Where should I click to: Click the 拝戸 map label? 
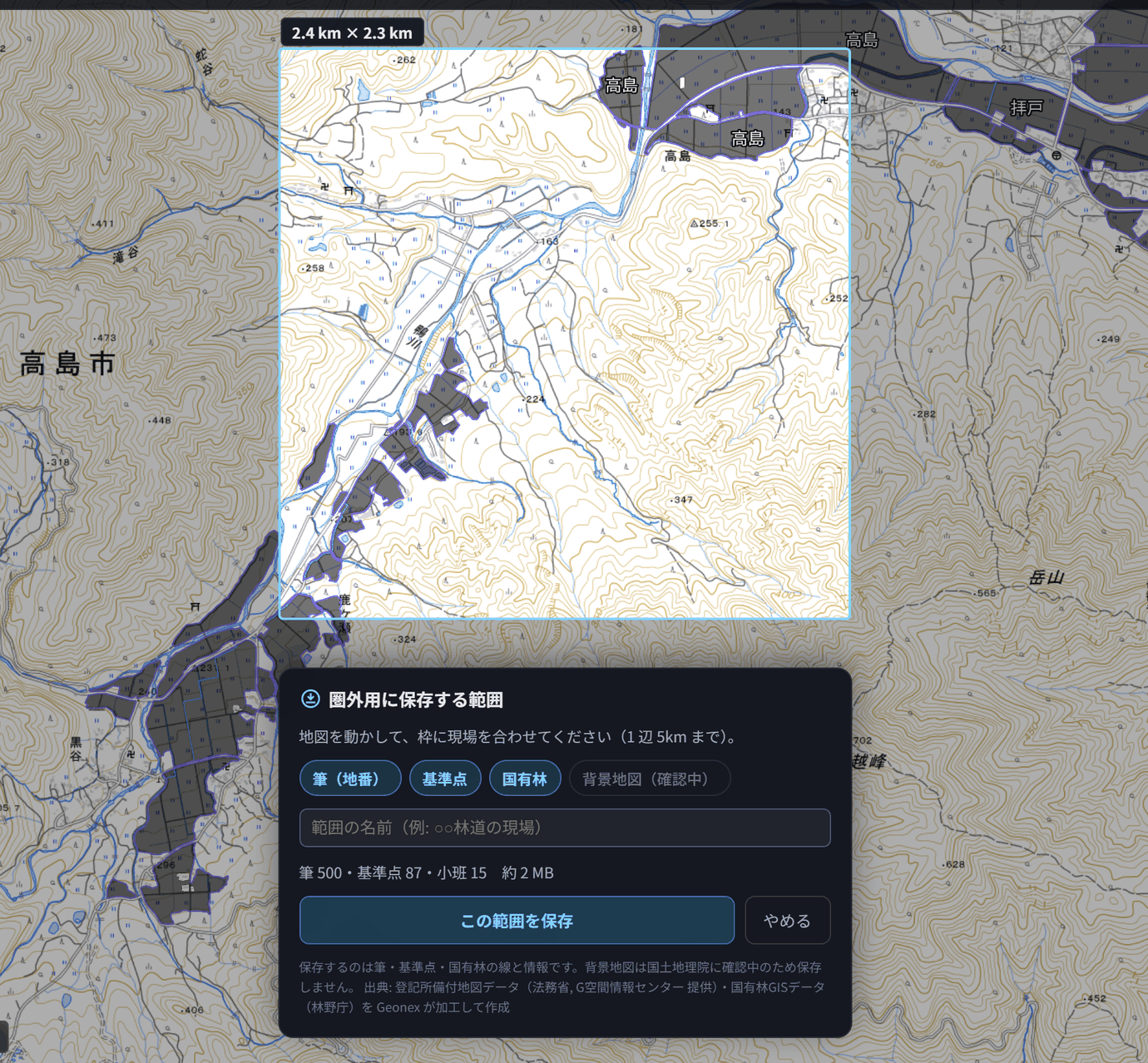point(1026,107)
